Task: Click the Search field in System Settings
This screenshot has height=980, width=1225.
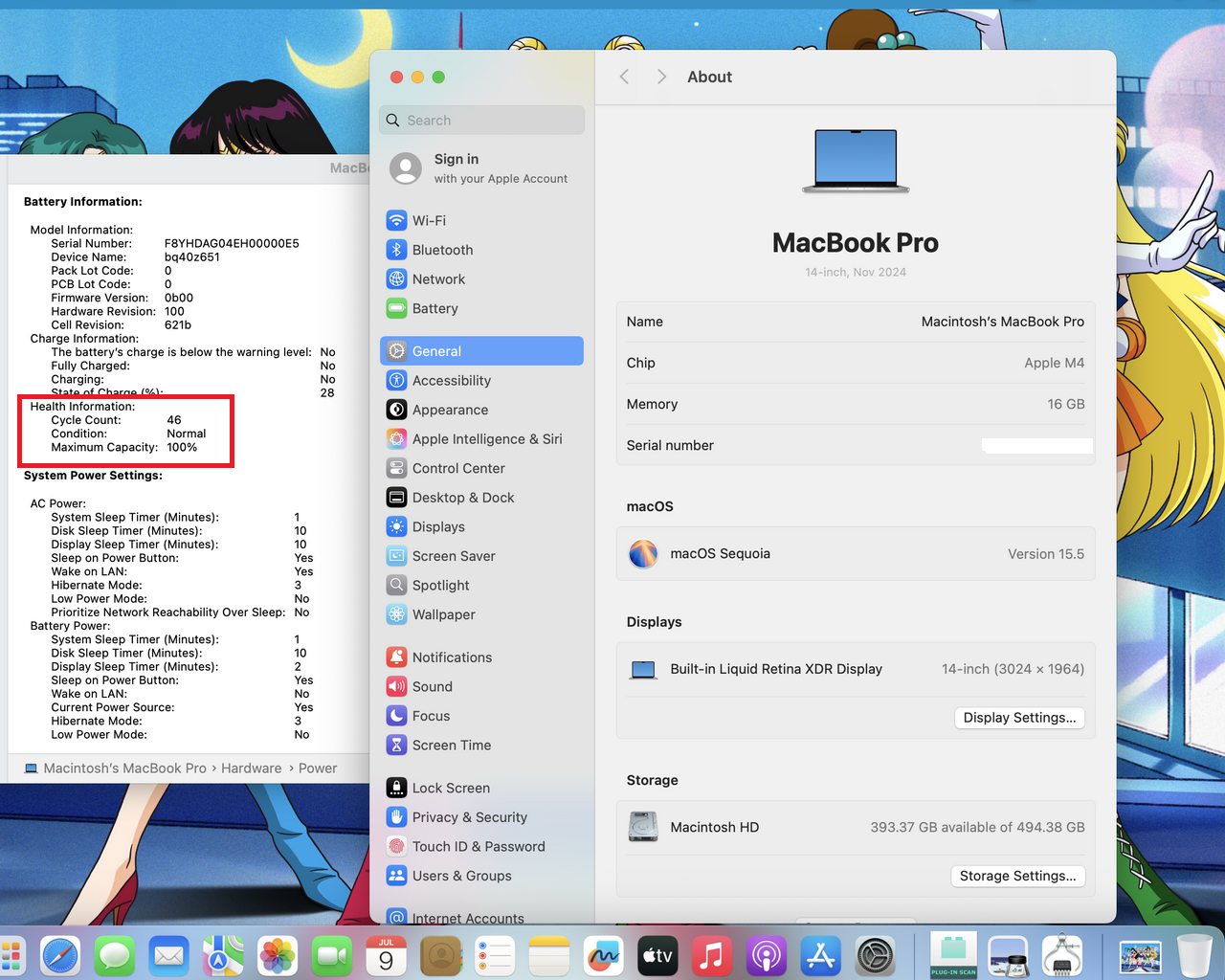Action: tap(481, 120)
